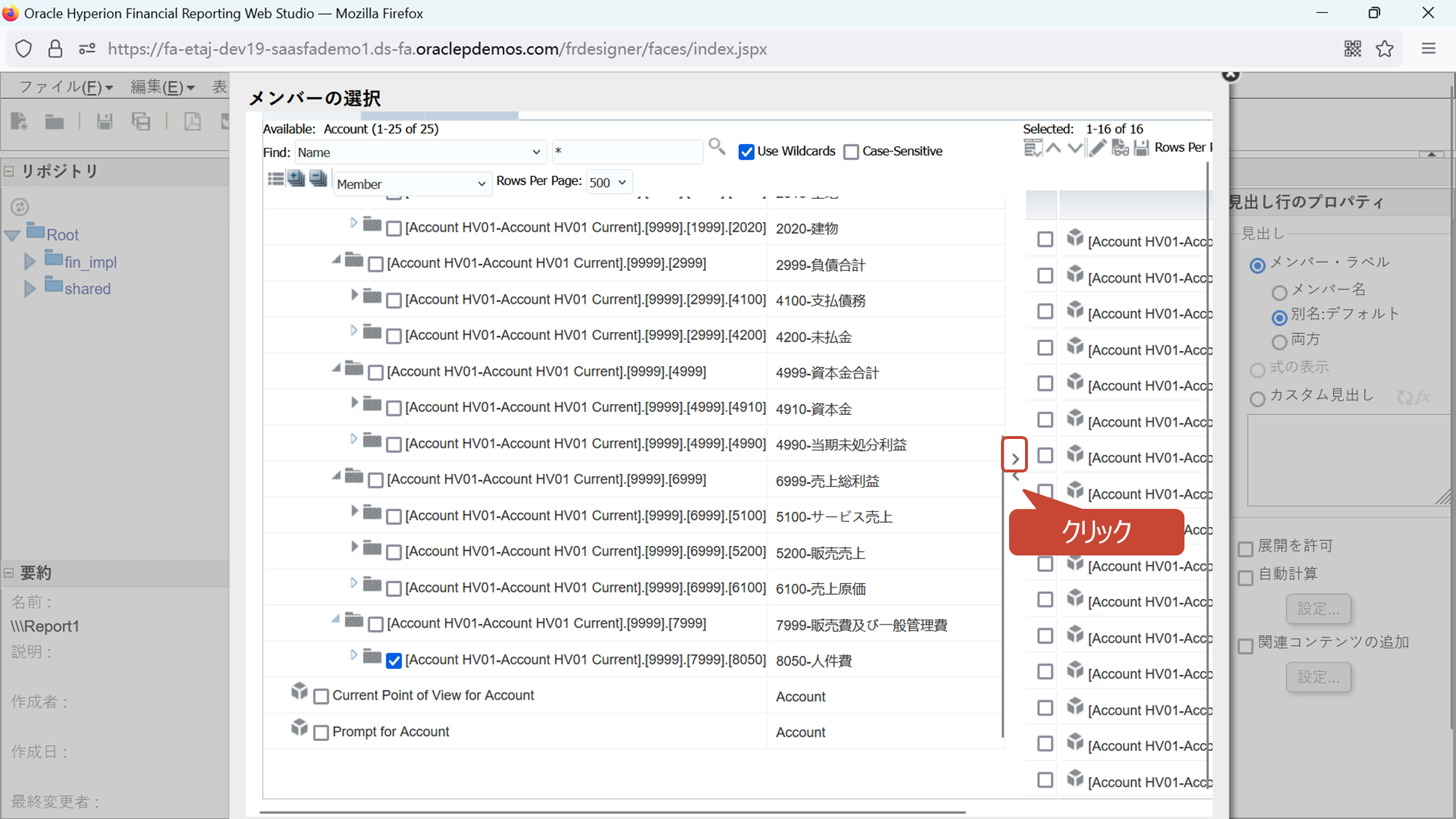Enable the Case-Sensitive checkbox
The image size is (1456, 819).
(x=851, y=152)
